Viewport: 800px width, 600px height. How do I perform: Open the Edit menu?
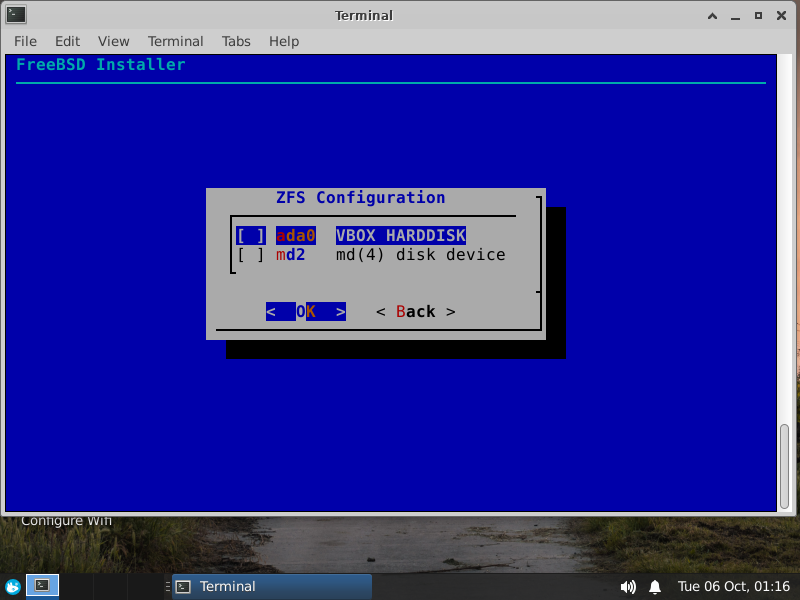67,41
